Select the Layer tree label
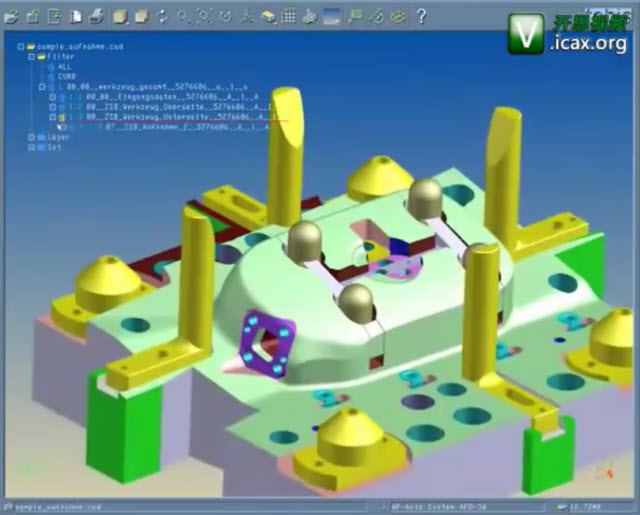The width and height of the screenshot is (640, 515). coord(58,138)
